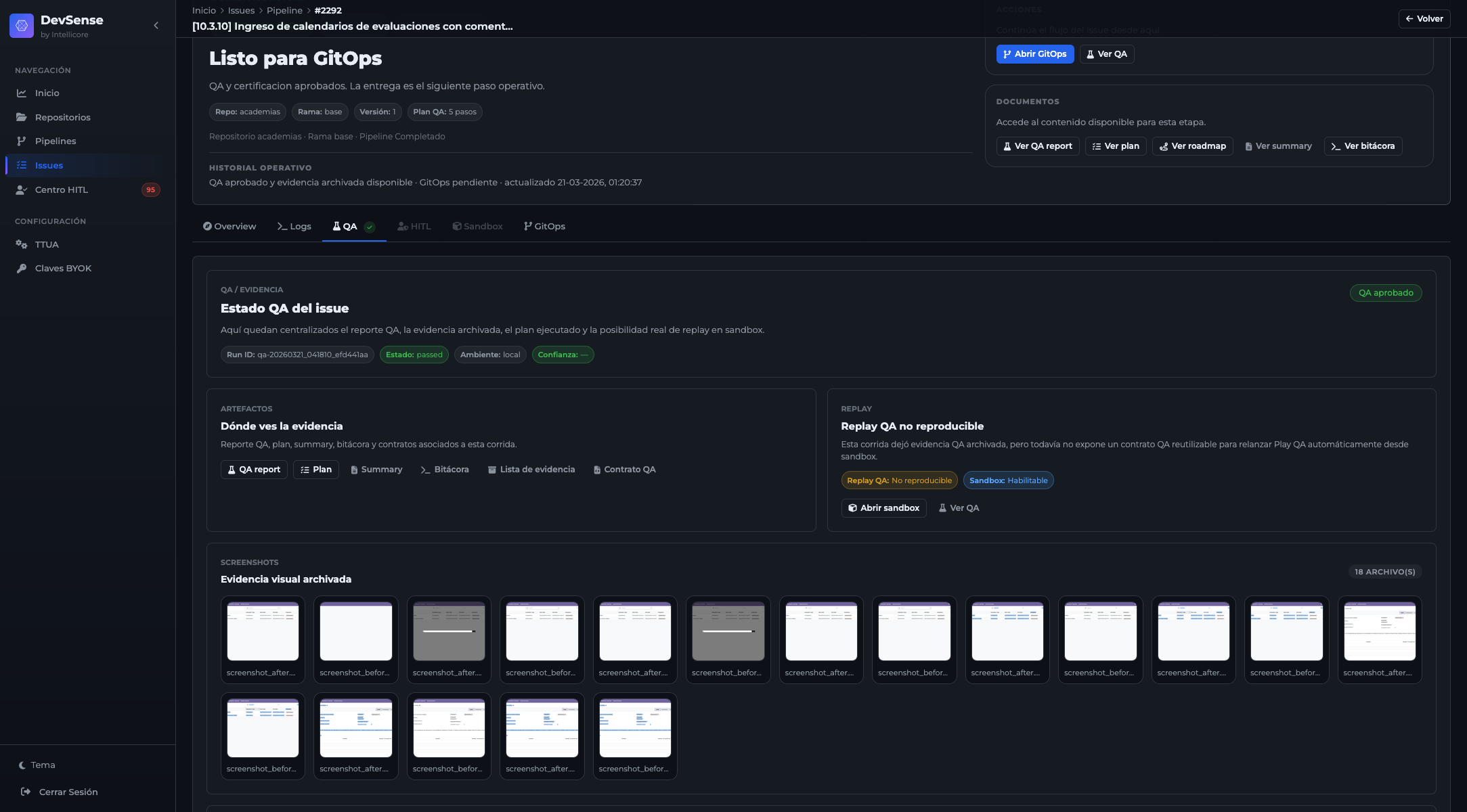Click the DevSense logo icon
This screenshot has width=1467, height=812.
(22, 26)
